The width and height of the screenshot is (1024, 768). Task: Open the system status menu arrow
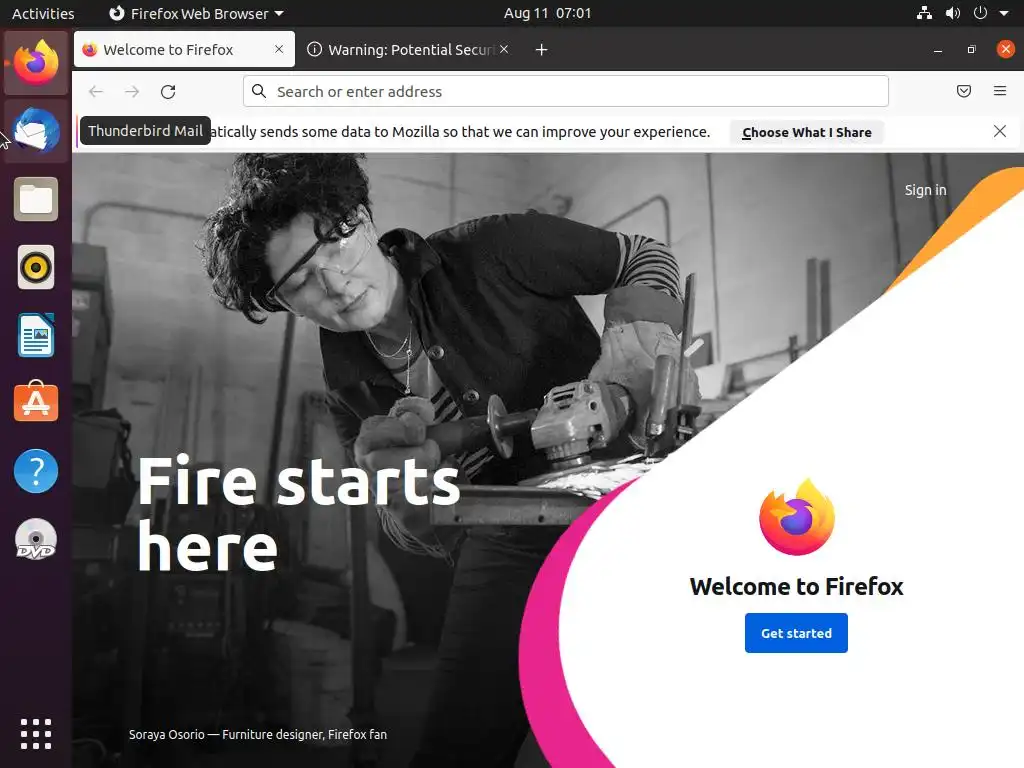1004,13
